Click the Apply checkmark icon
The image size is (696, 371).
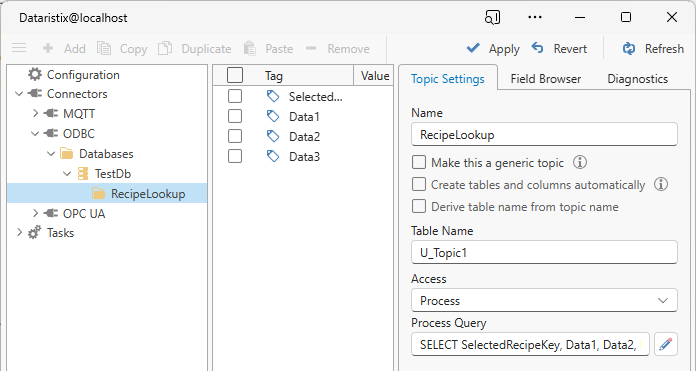click(x=473, y=47)
